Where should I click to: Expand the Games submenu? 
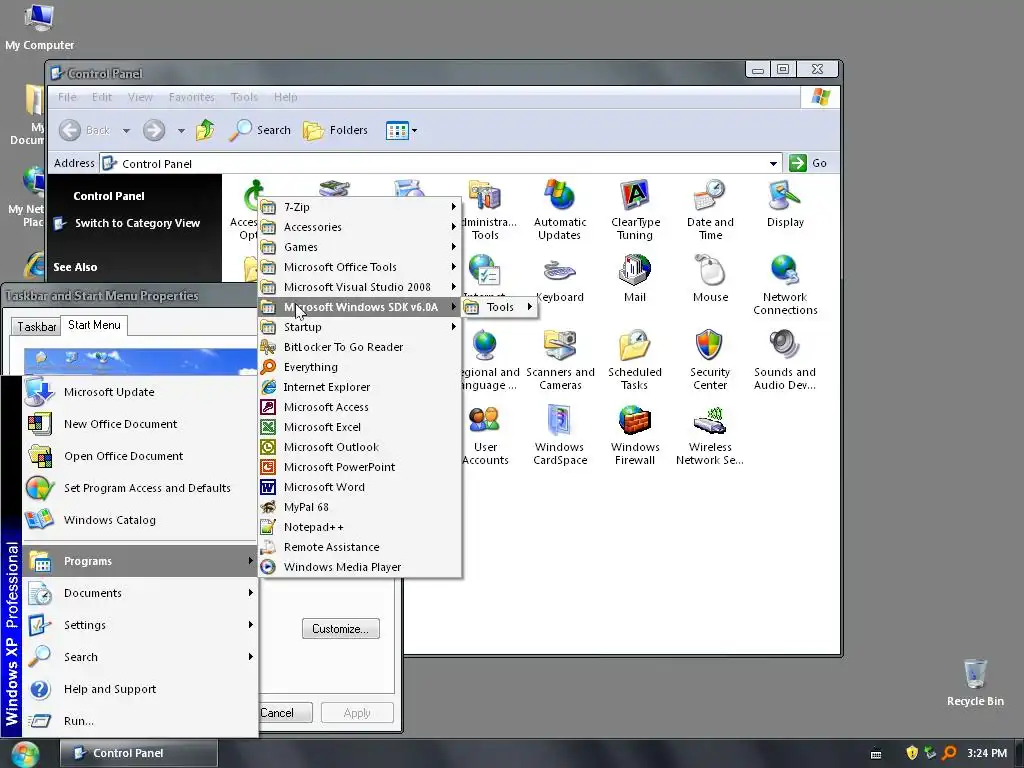click(360, 248)
